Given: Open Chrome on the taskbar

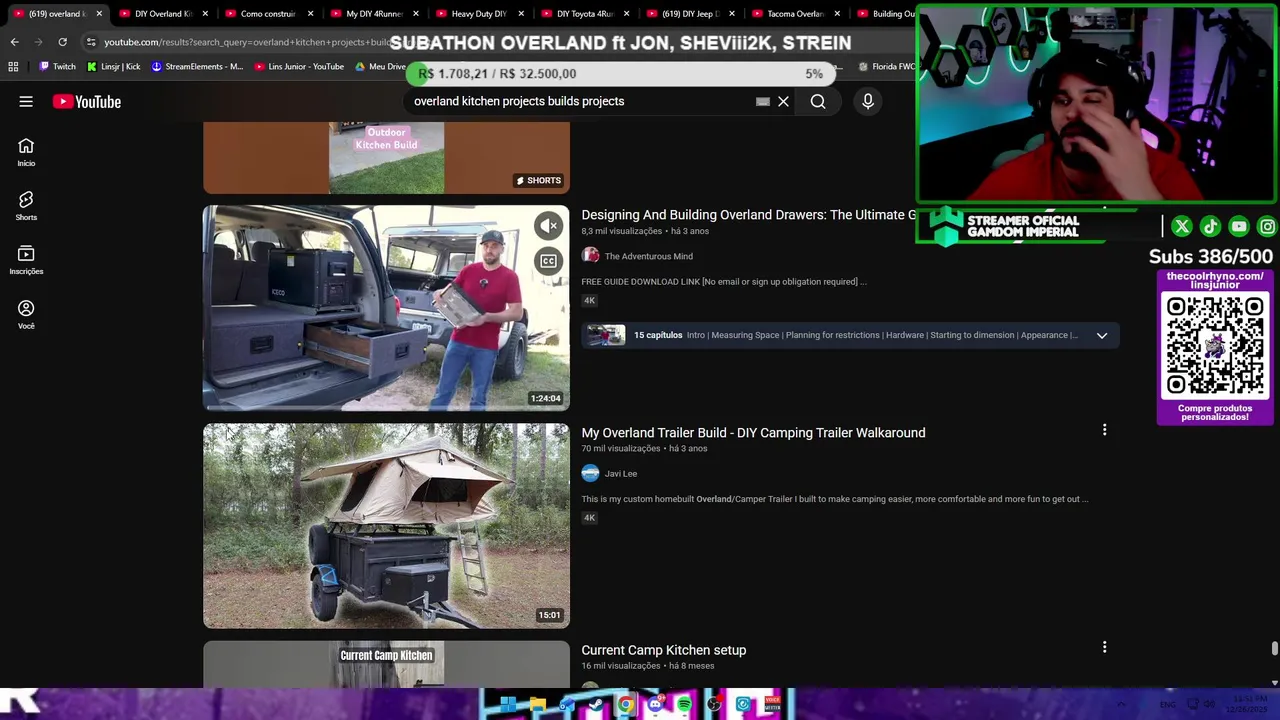Looking at the screenshot, I should coord(626,704).
